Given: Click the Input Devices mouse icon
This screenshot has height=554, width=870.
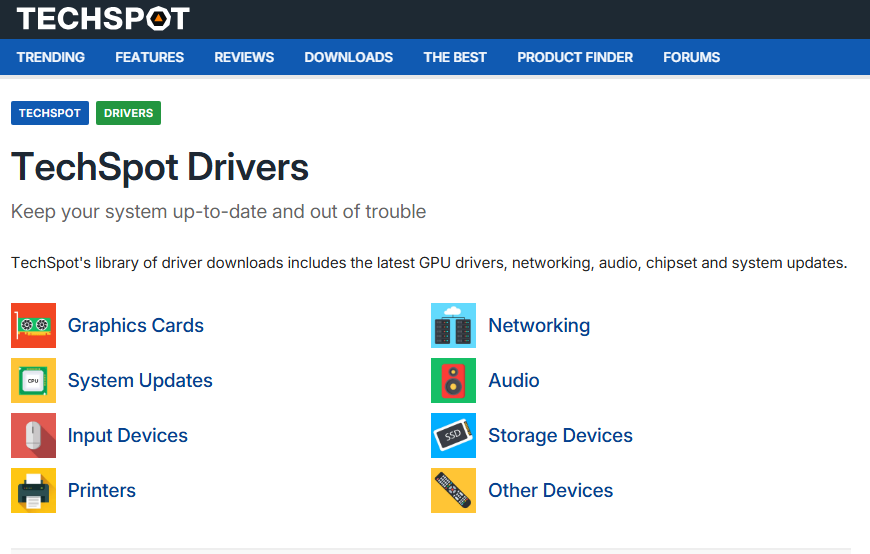Looking at the screenshot, I should (x=33, y=436).
